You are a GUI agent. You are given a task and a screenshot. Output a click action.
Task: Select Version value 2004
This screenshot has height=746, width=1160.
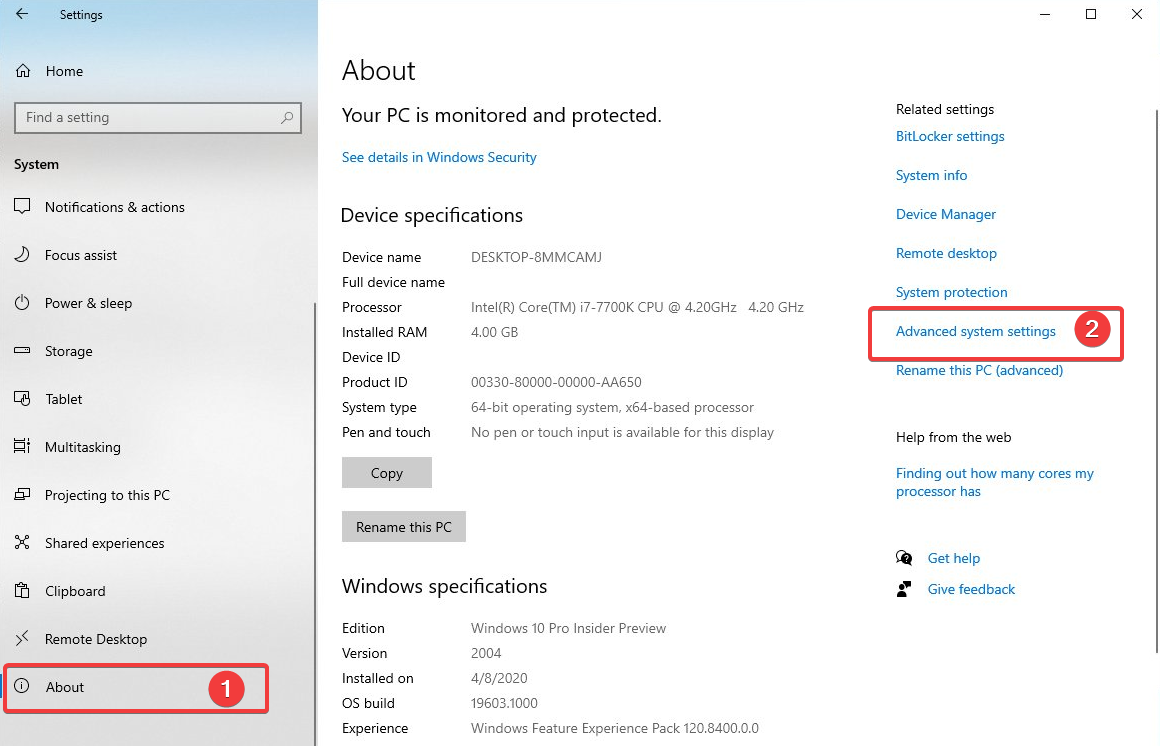pos(486,653)
